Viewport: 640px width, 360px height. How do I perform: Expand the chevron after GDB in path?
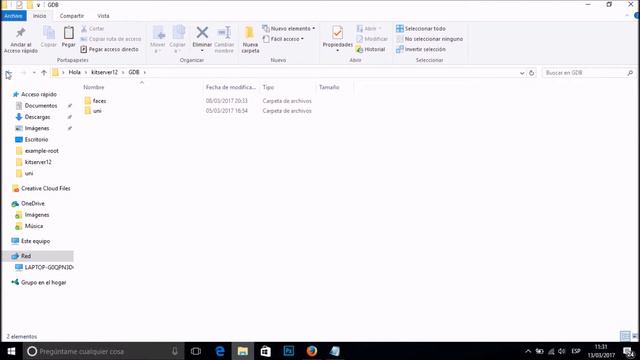144,72
